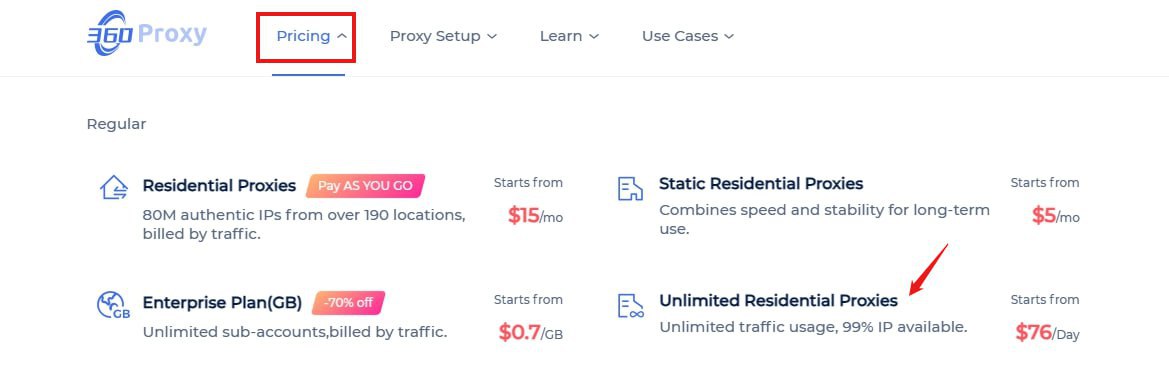The image size is (1169, 387).
Task: Click the Residential Proxies house icon
Action: tap(114, 187)
